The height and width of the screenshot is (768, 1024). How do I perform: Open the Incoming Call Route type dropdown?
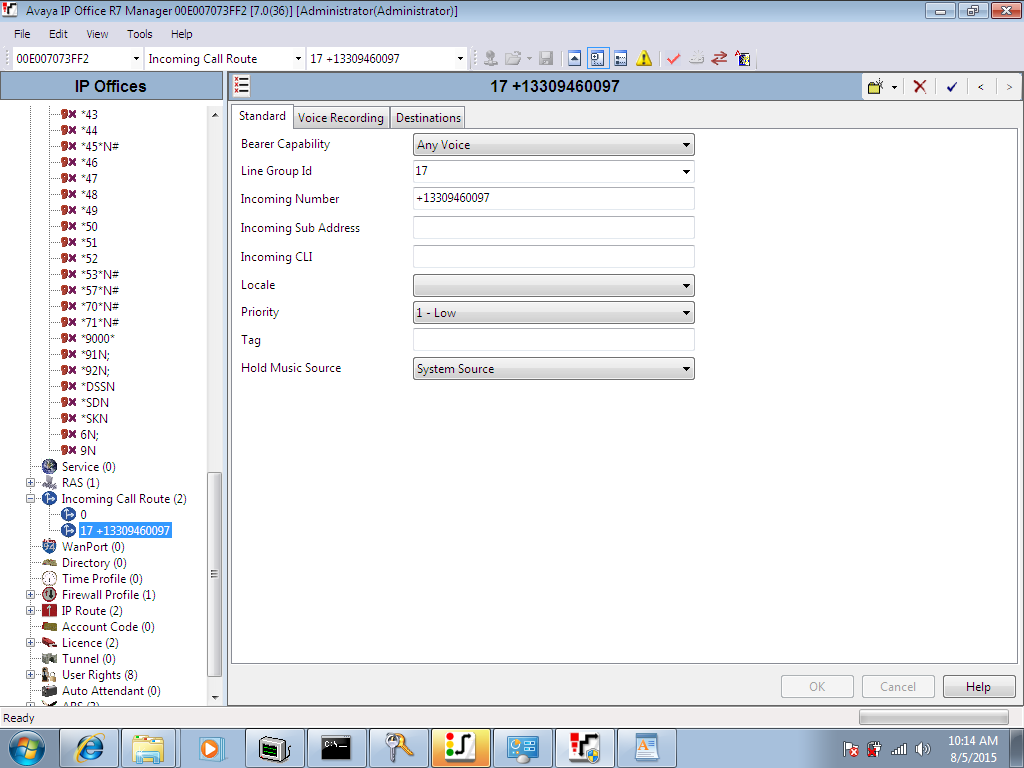[x=298, y=59]
